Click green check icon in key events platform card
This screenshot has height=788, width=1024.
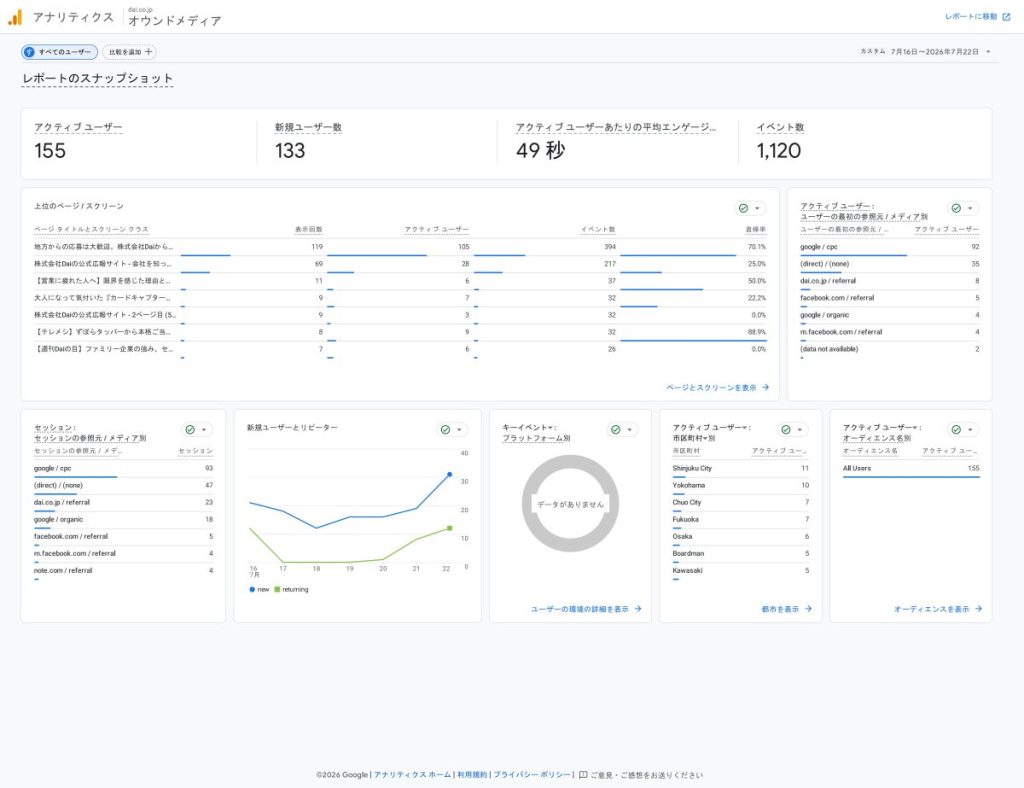pyautogui.click(x=615, y=430)
